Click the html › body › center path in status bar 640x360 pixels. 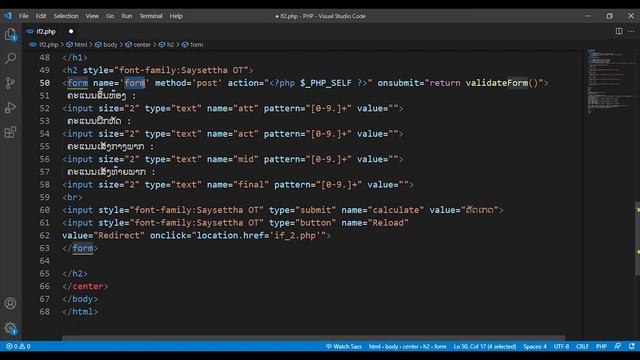pos(407,347)
